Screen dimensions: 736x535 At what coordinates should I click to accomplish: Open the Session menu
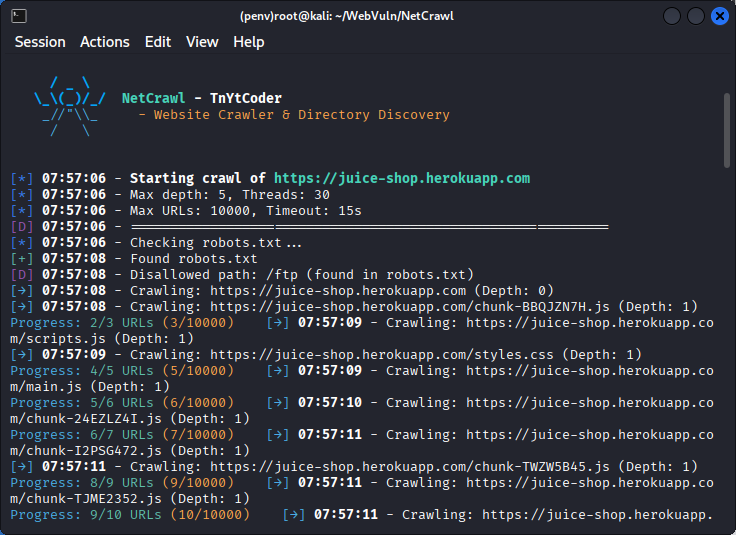40,42
